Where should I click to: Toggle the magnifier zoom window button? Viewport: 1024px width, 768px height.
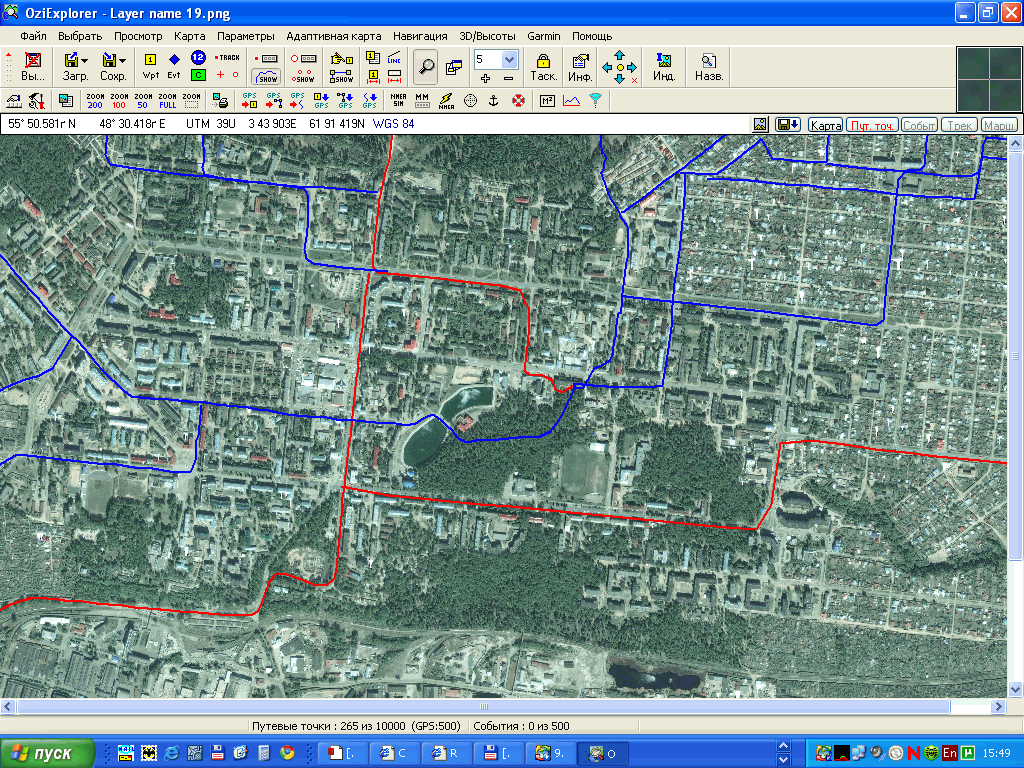click(x=426, y=66)
